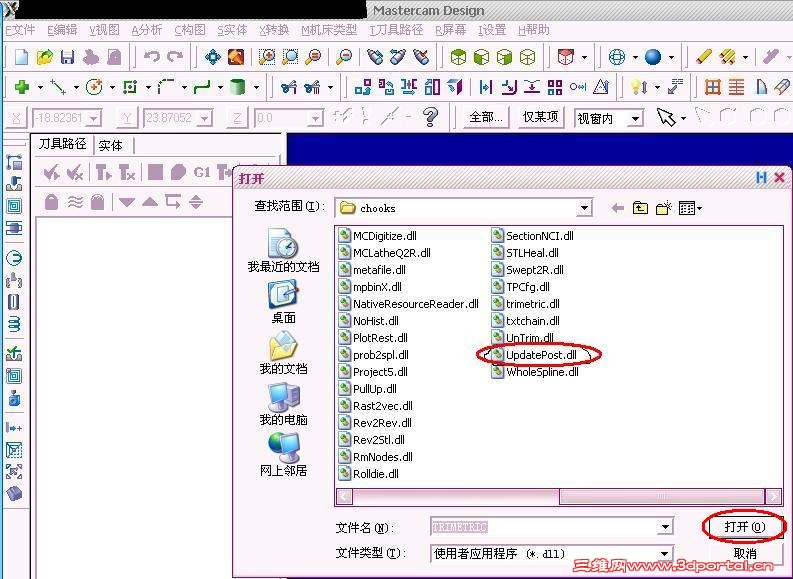Screen dimensions: 793x579
Task: Click the light bulb icon in toolbar
Action: [x=636, y=87]
